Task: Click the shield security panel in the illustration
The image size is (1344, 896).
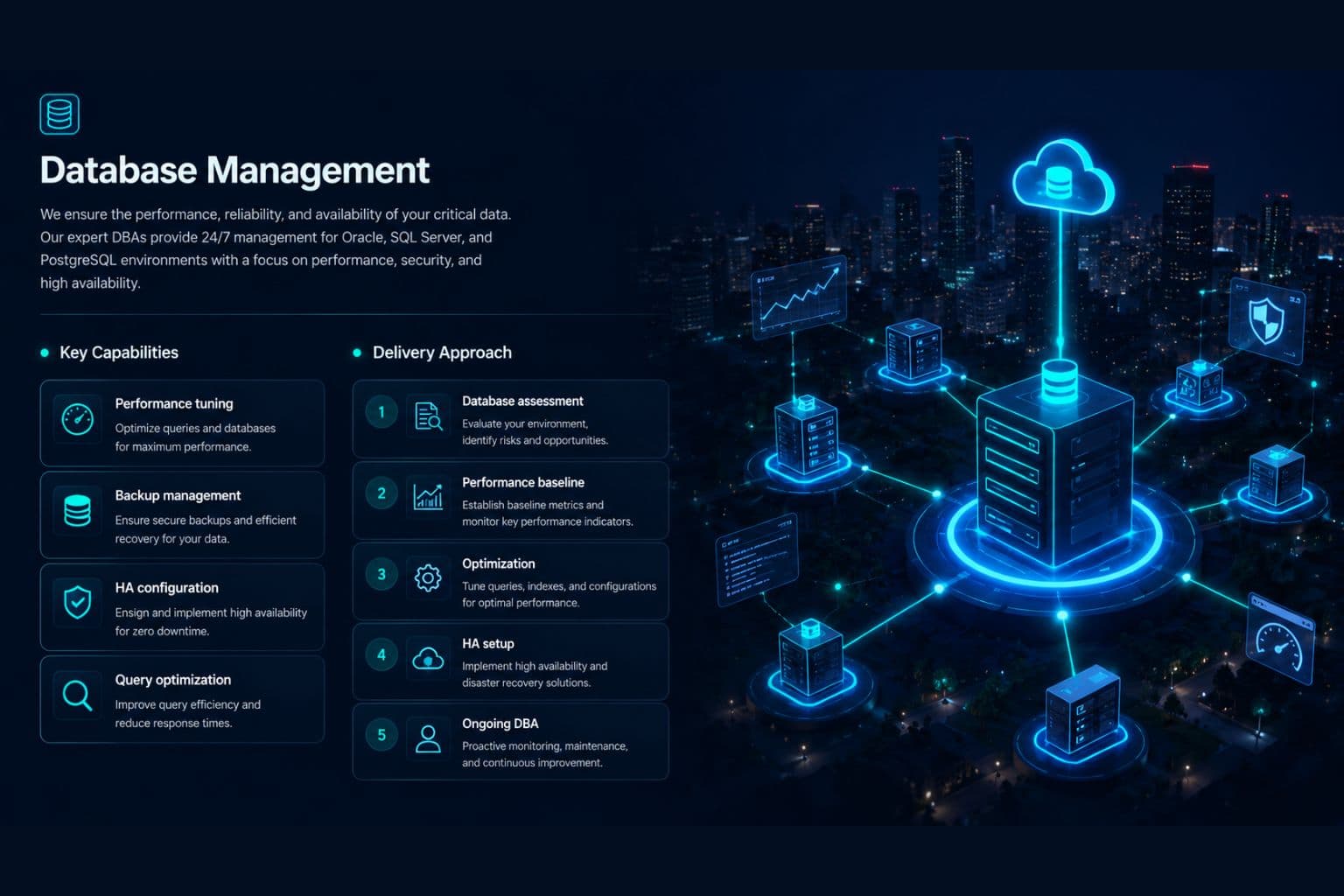Action: point(1266,321)
